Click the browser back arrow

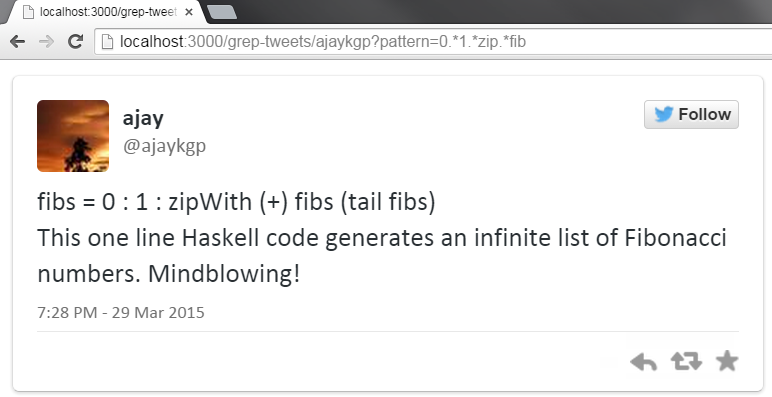point(17,42)
